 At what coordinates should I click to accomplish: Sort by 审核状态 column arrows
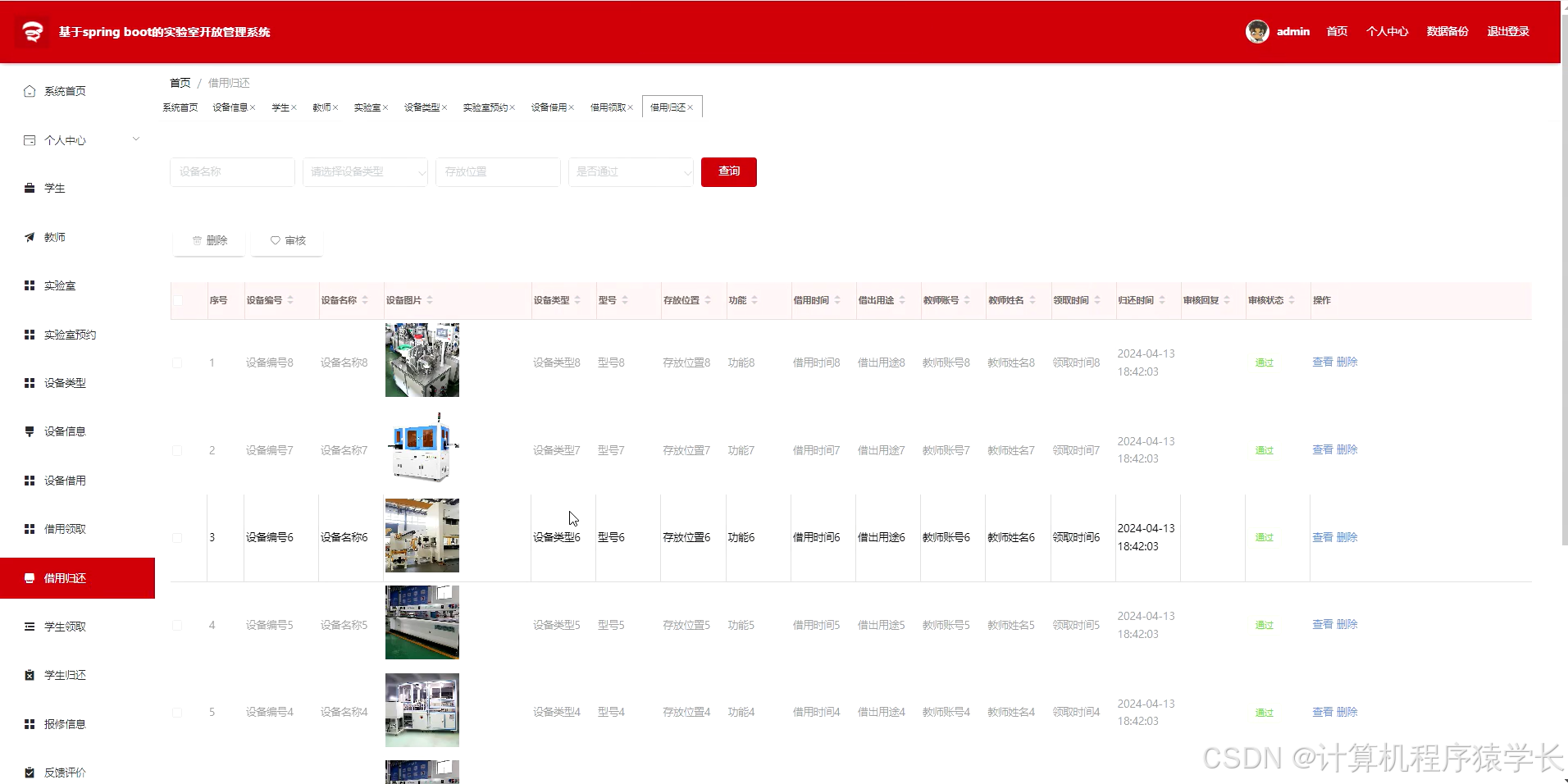(1292, 300)
